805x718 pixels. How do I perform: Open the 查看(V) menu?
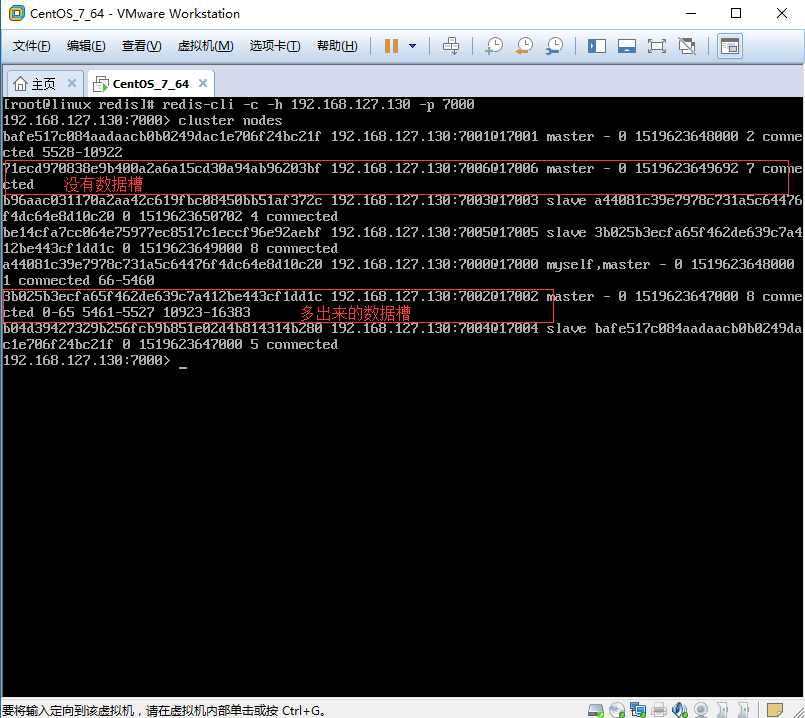141,46
